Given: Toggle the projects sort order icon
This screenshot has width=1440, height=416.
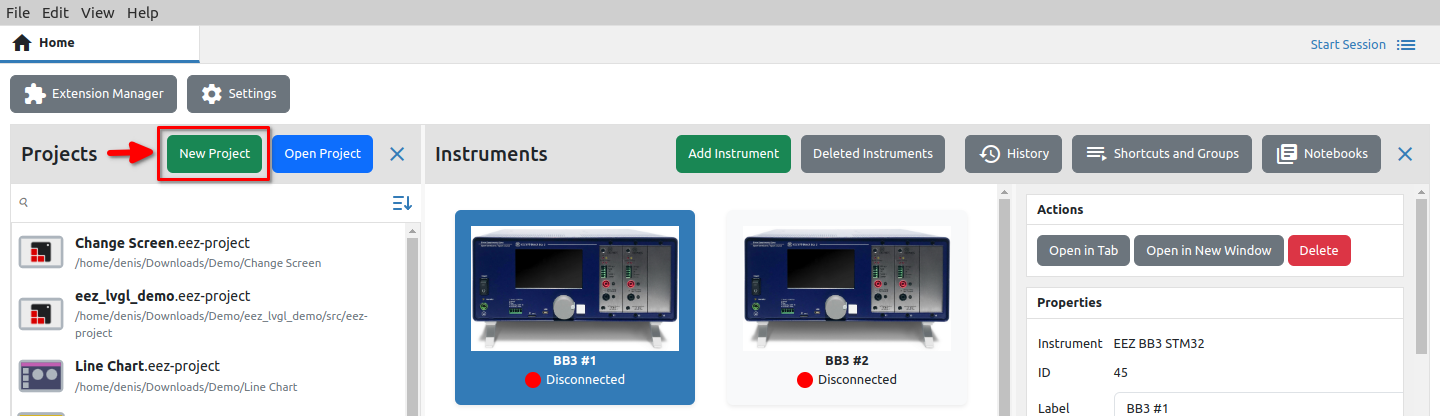Looking at the screenshot, I should point(402,203).
